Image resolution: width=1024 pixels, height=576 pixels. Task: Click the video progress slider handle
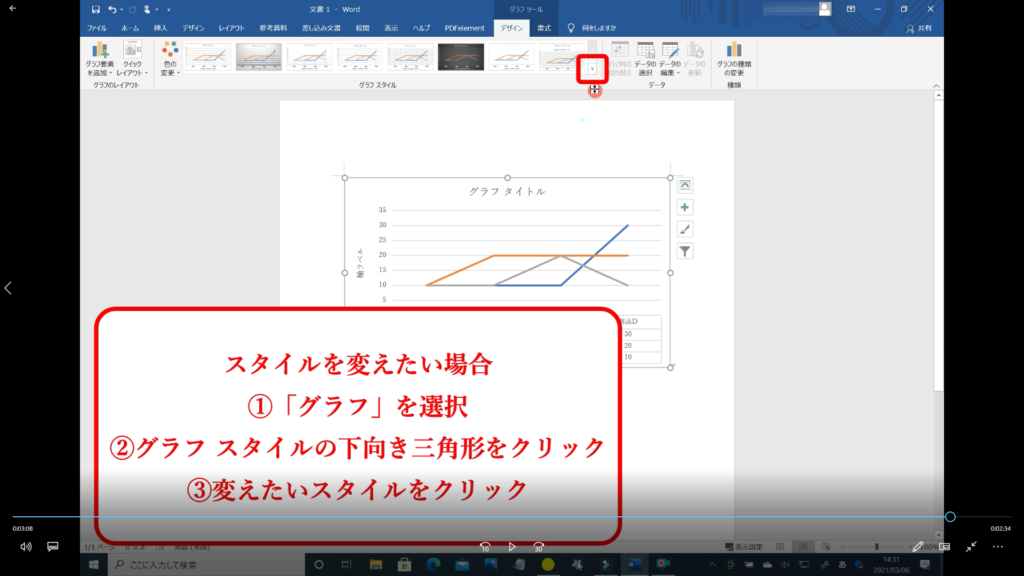(x=950, y=517)
